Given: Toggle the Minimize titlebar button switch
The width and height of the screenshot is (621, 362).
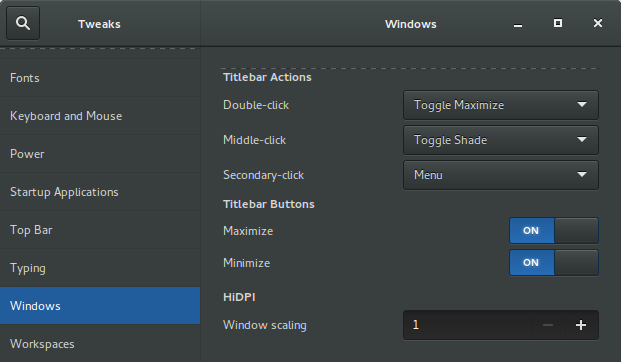Looking at the screenshot, I should coord(554,263).
